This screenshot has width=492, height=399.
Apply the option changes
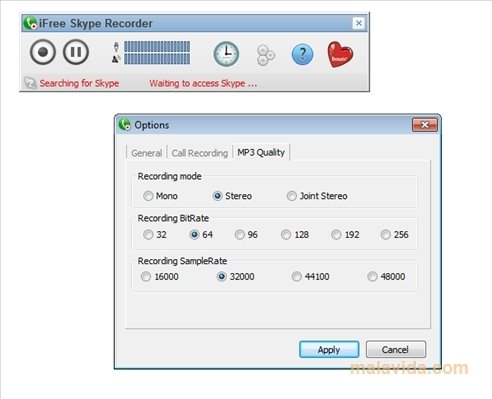(x=329, y=350)
